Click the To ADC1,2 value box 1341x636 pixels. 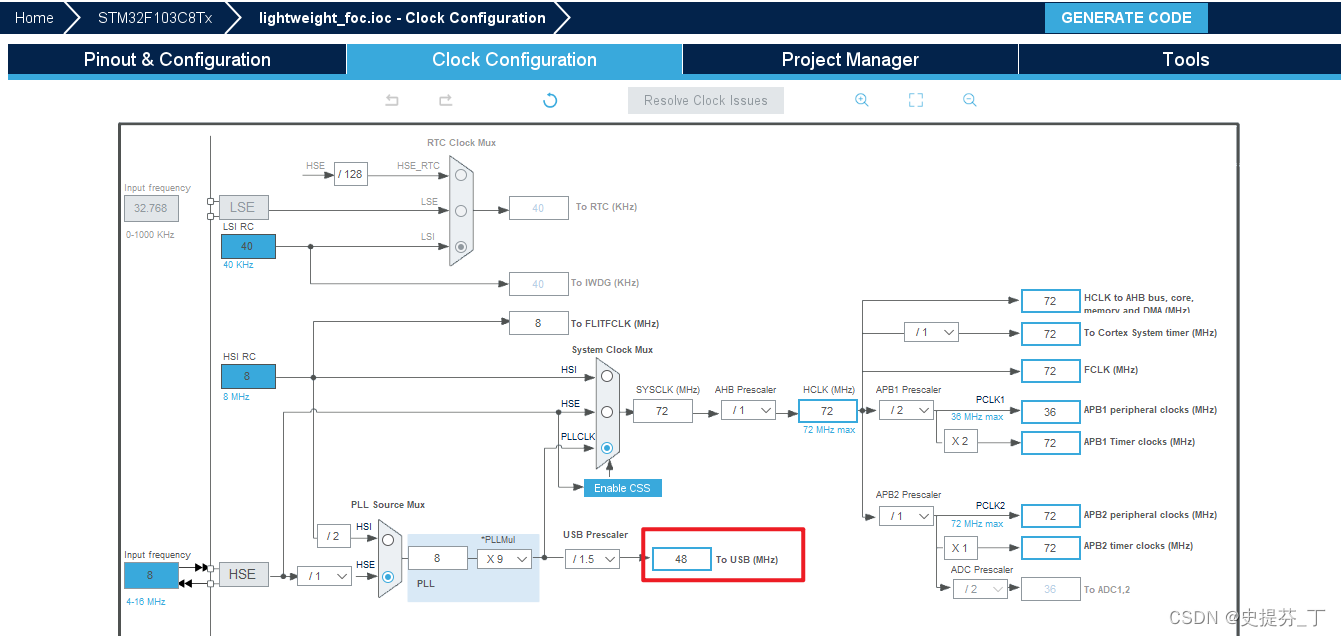[x=1050, y=589]
